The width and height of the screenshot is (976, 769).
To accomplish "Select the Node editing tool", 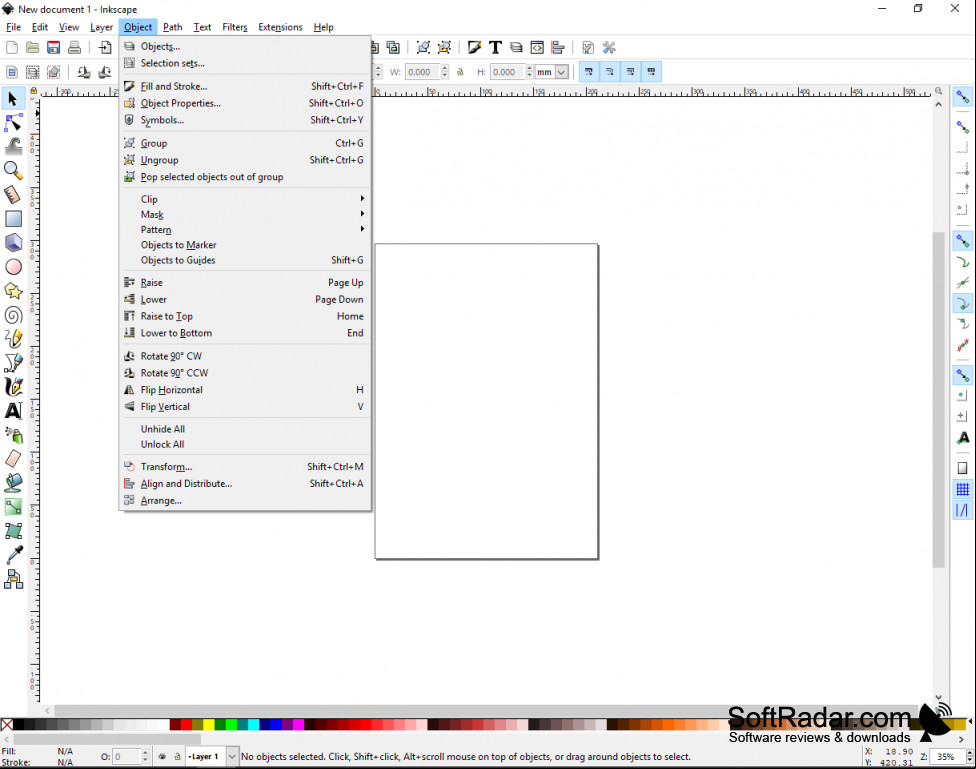I will click(x=13, y=123).
